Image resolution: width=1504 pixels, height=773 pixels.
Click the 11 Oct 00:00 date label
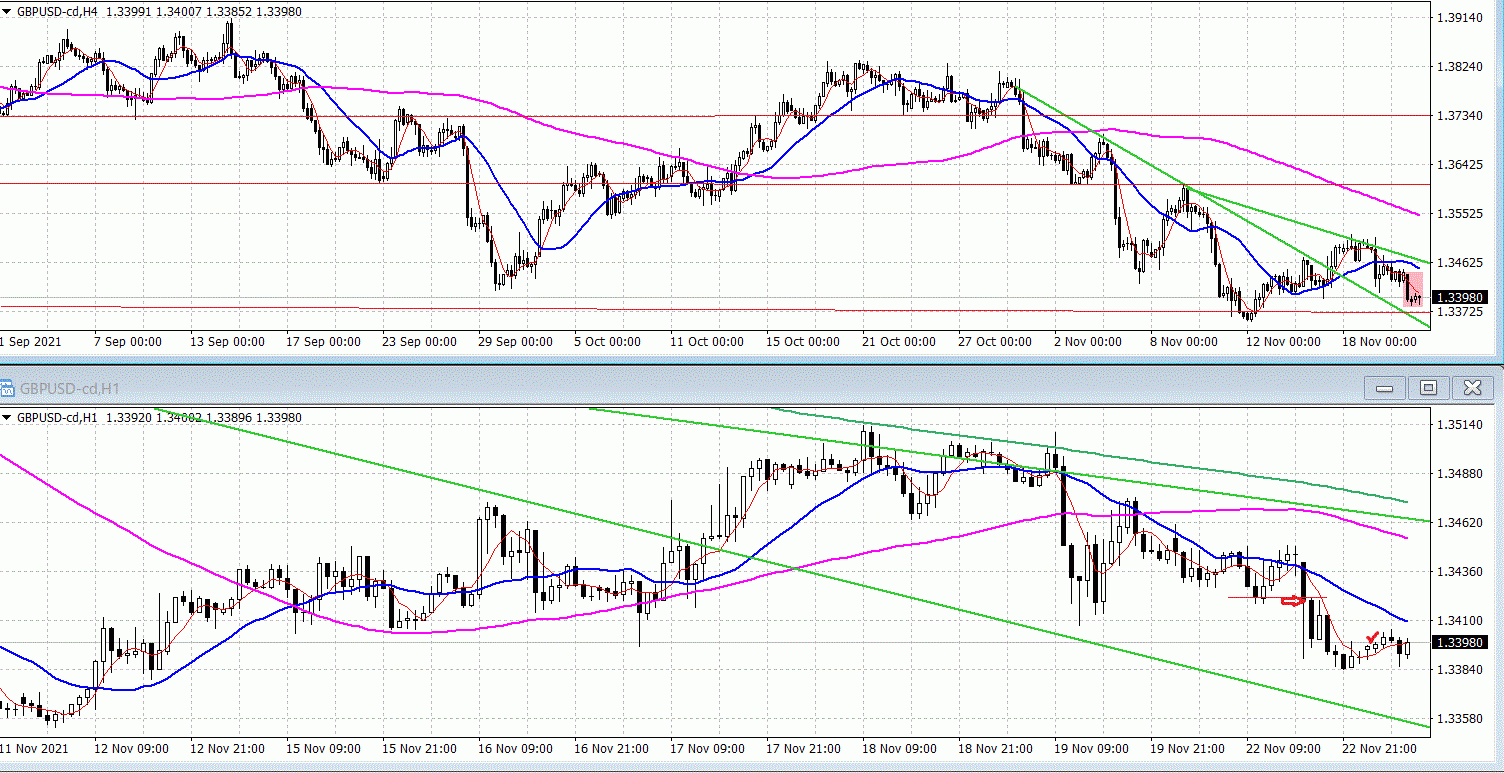point(707,342)
